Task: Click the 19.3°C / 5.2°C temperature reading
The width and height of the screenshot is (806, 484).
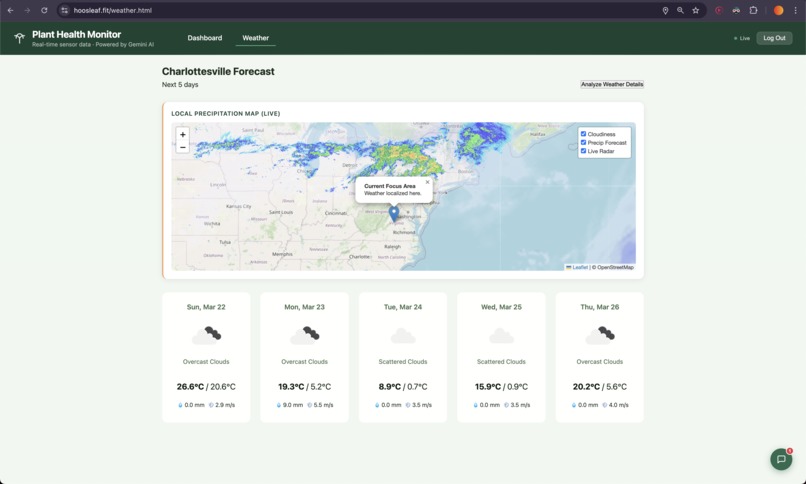Action: (304, 386)
